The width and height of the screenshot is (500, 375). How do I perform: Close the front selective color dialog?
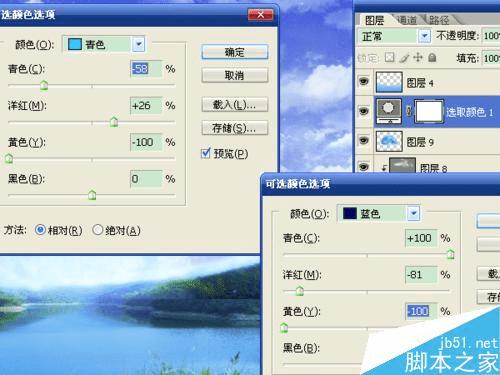click(260, 15)
